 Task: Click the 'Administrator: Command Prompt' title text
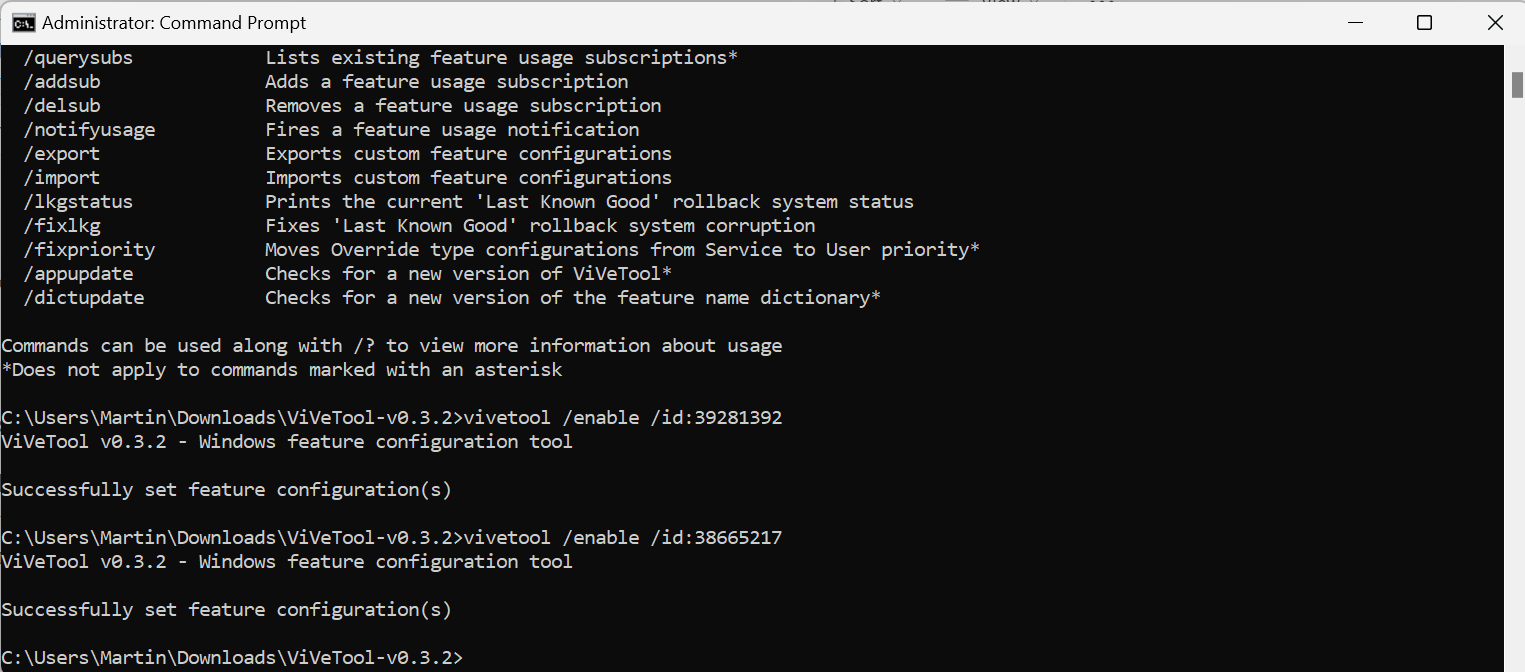tap(174, 22)
